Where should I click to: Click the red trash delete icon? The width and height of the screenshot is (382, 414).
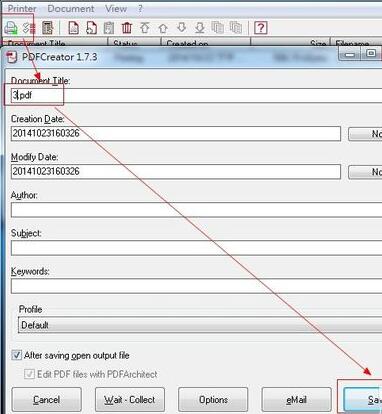127,28
